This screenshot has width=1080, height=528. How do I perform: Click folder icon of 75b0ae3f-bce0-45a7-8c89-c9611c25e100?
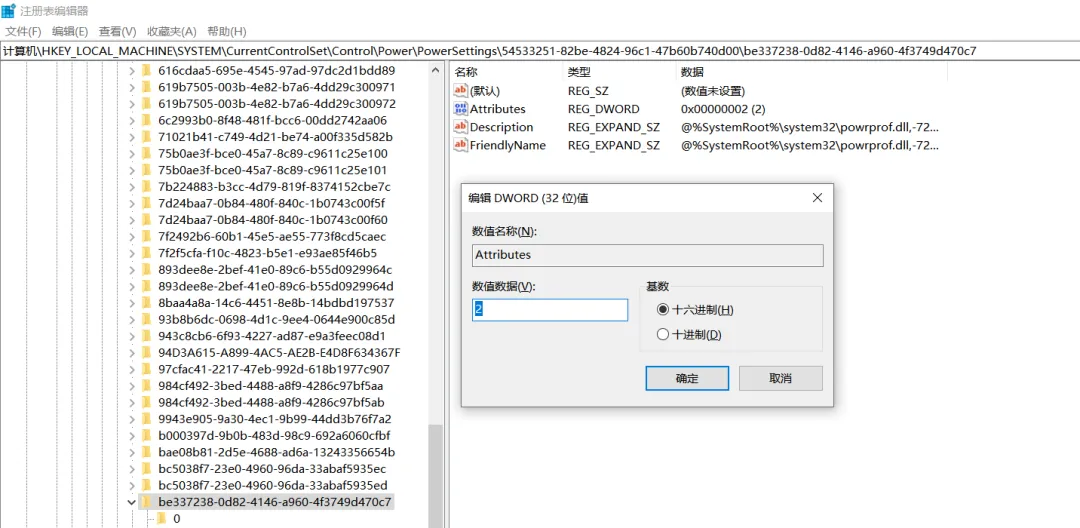click(x=146, y=154)
